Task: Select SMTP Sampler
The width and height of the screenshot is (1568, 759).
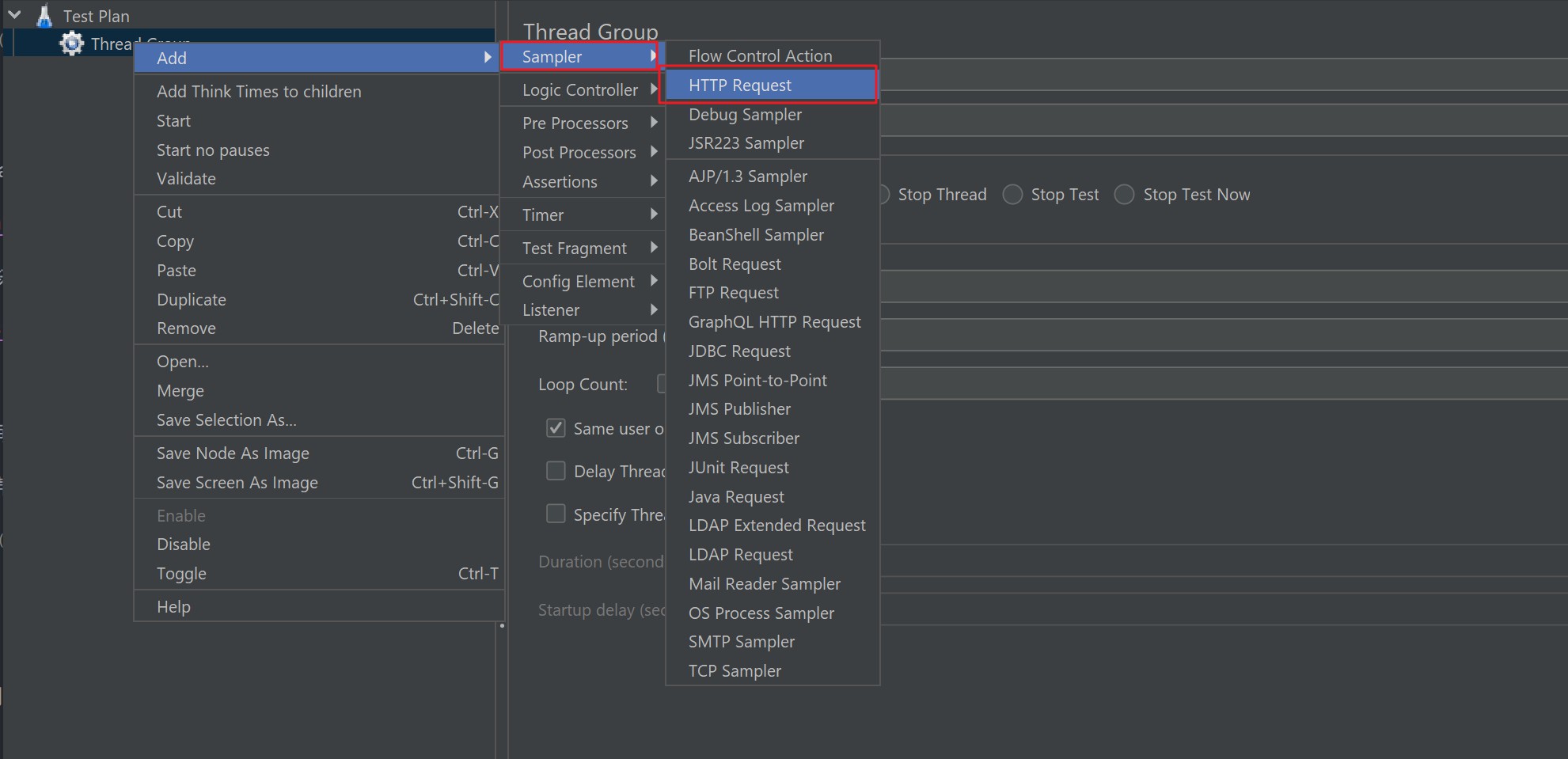Action: 773,642
